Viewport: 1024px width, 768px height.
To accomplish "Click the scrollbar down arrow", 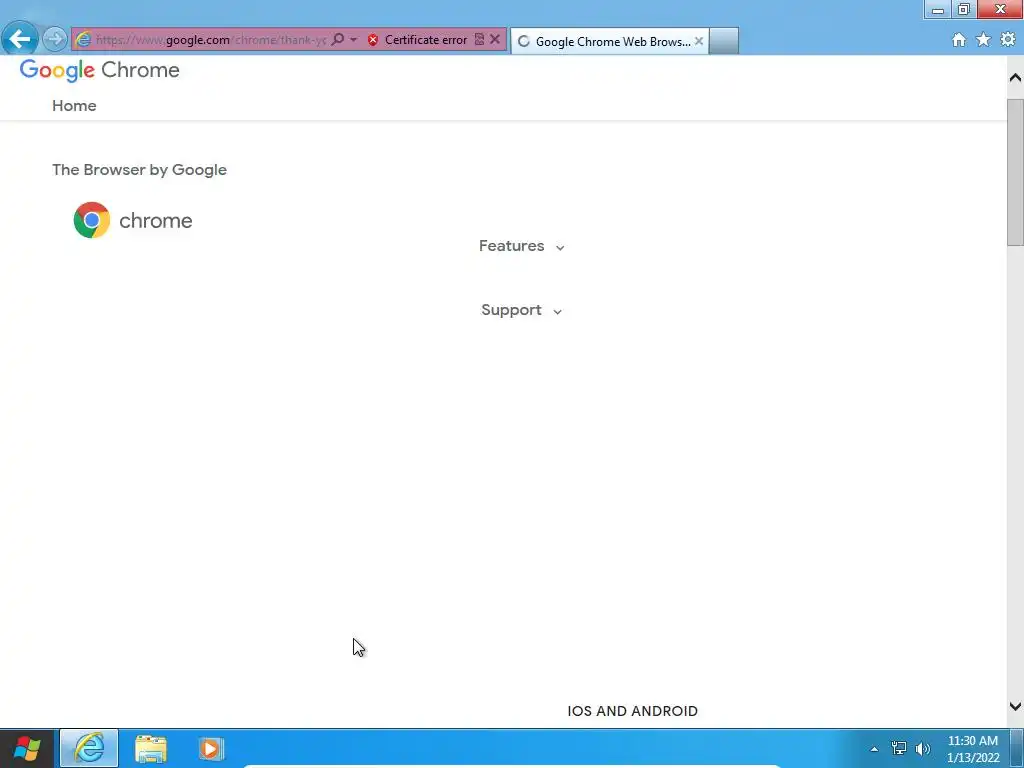I will click(x=1015, y=706).
